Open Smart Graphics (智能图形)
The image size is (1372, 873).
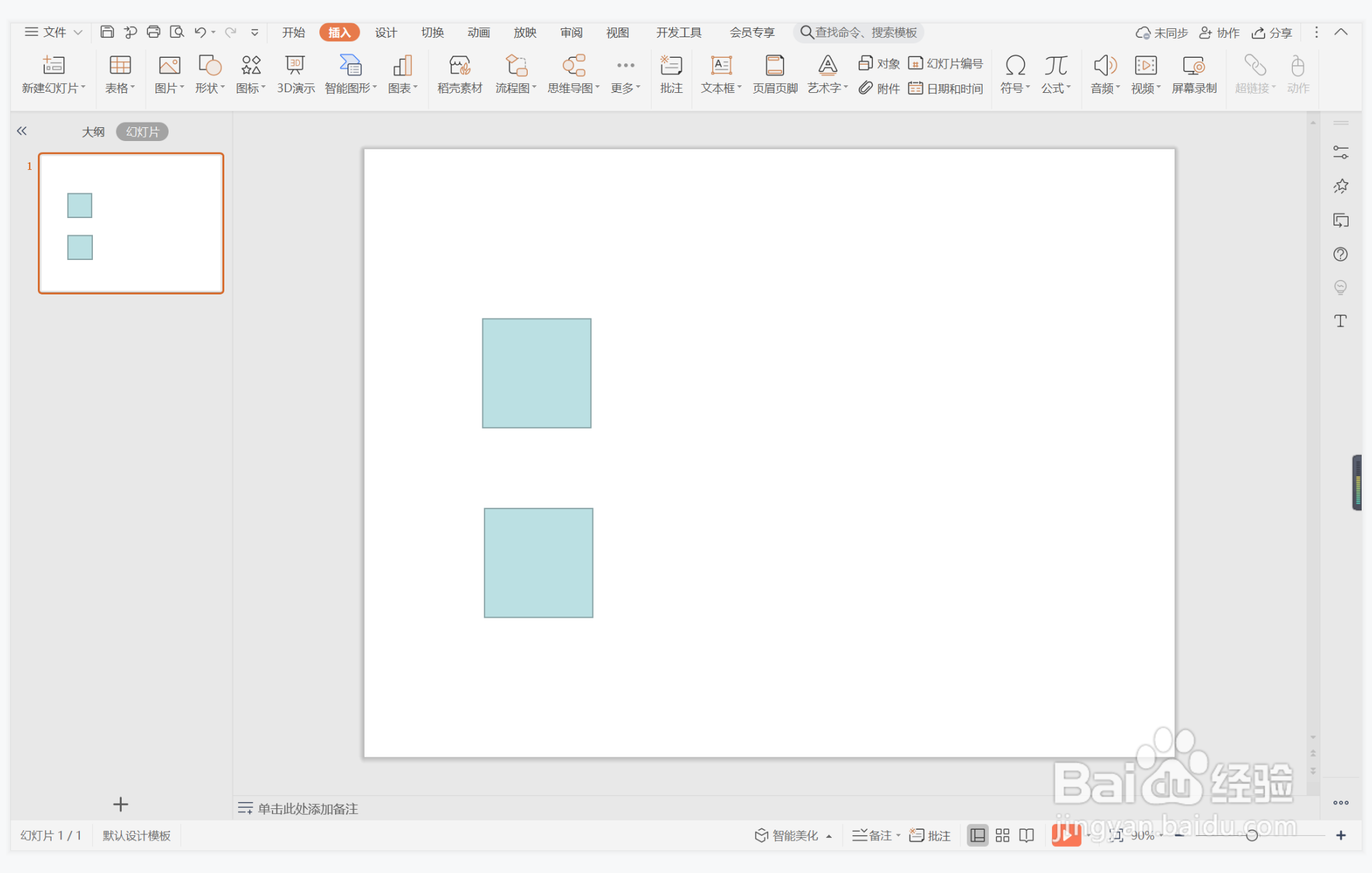pyautogui.click(x=351, y=74)
